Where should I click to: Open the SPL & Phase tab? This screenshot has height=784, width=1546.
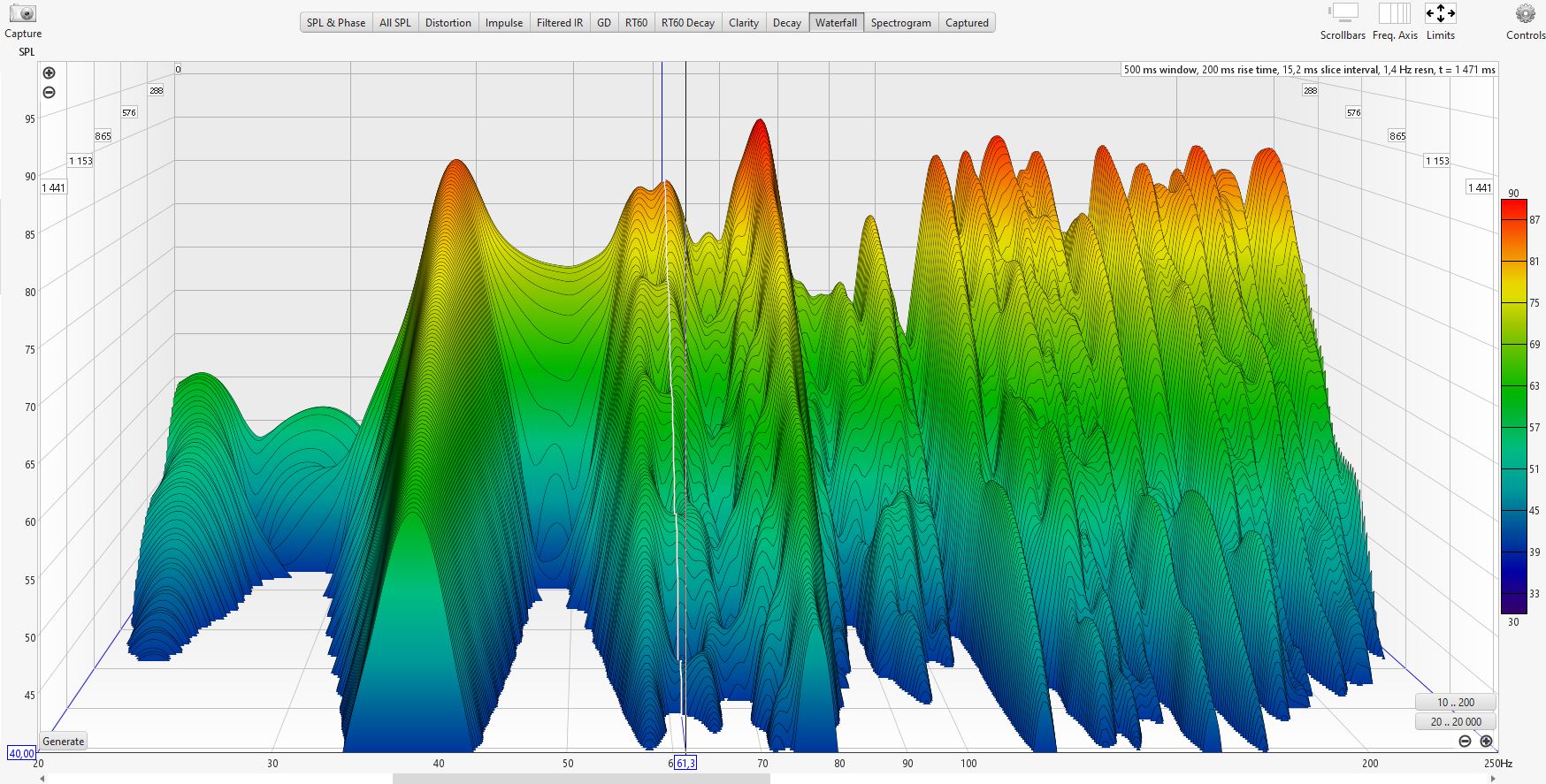tap(336, 23)
